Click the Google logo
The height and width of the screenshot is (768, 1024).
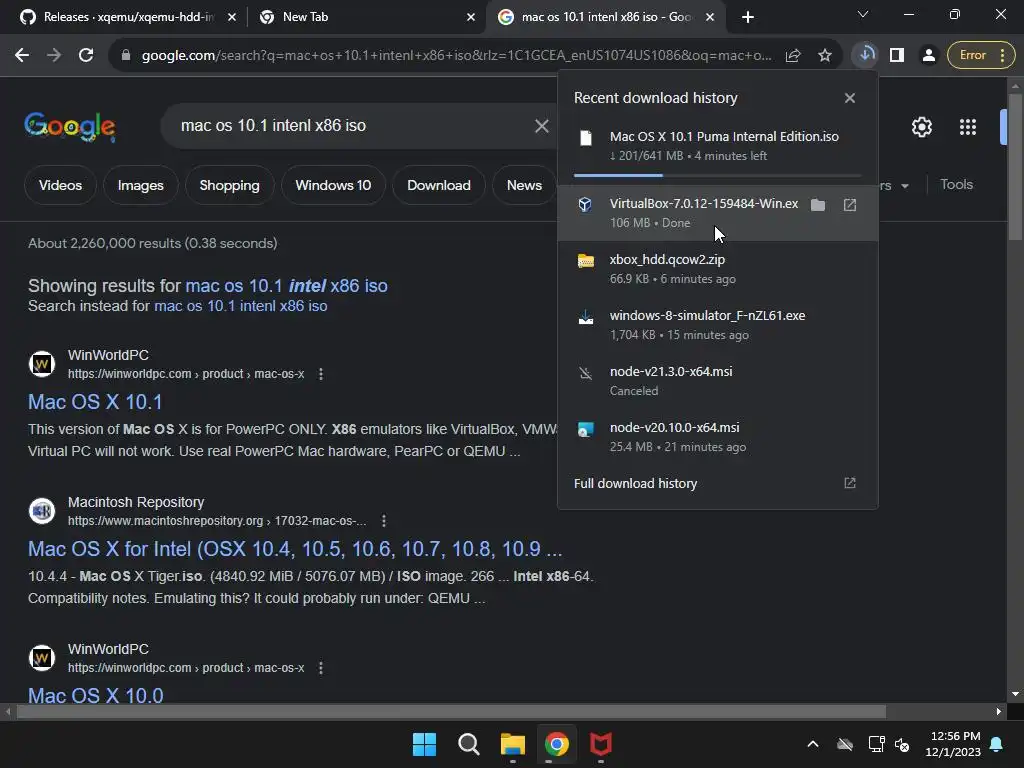[70, 126]
